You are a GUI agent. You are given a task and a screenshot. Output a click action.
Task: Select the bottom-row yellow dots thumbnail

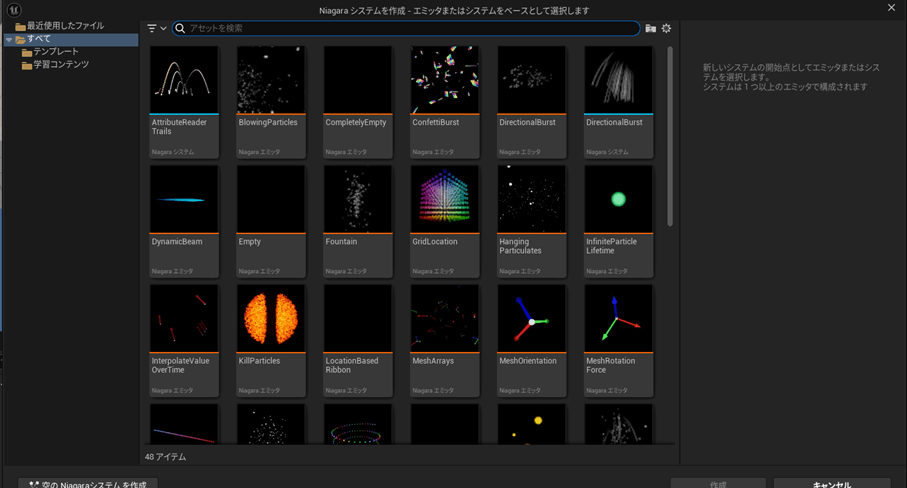(x=532, y=424)
